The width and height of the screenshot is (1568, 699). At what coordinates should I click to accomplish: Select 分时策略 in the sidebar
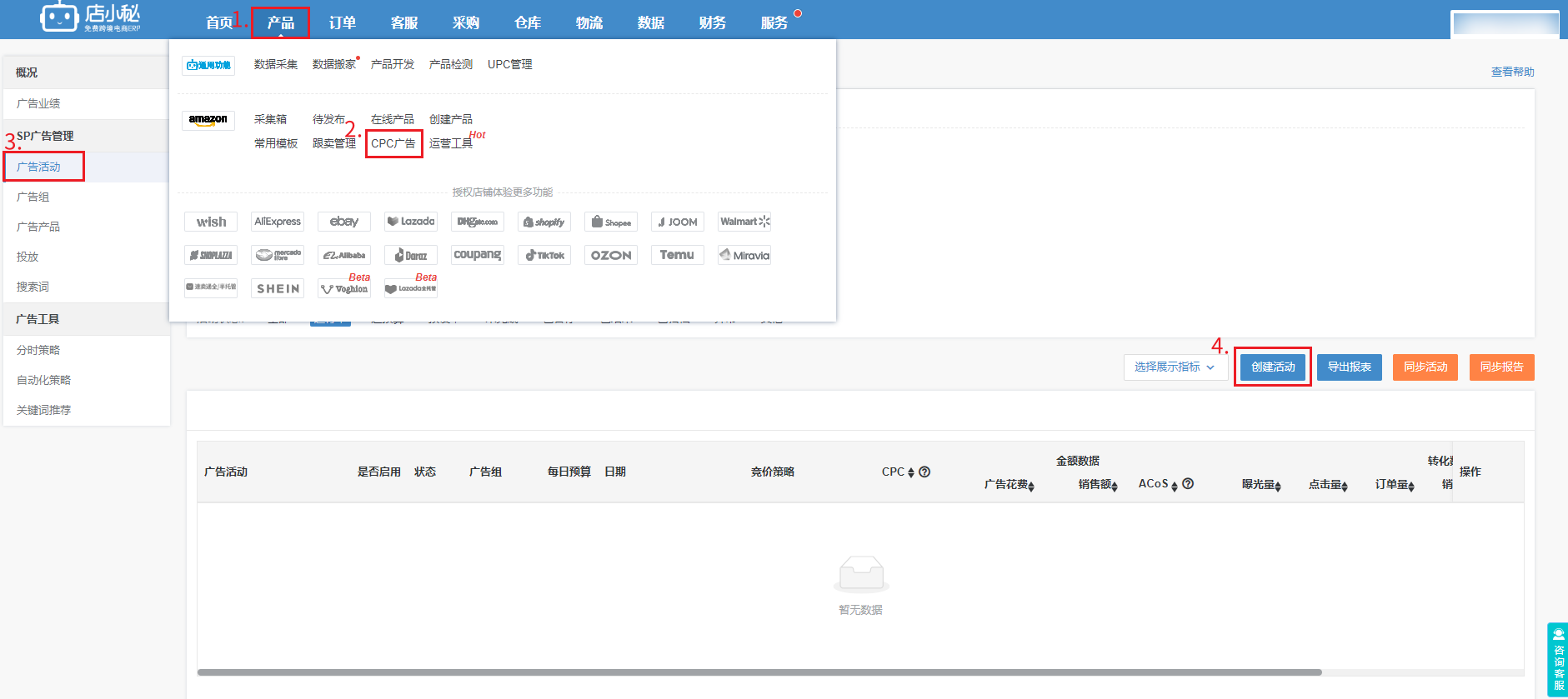click(38, 350)
